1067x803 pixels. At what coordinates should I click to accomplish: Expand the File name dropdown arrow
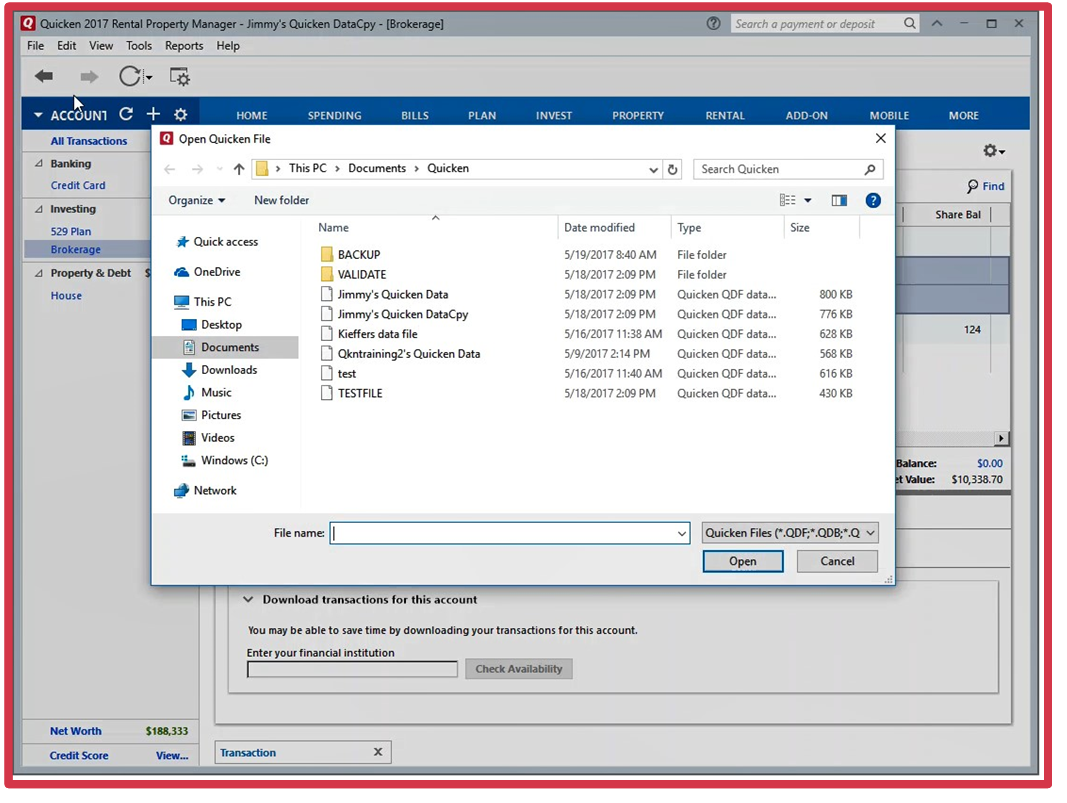pyautogui.click(x=681, y=534)
